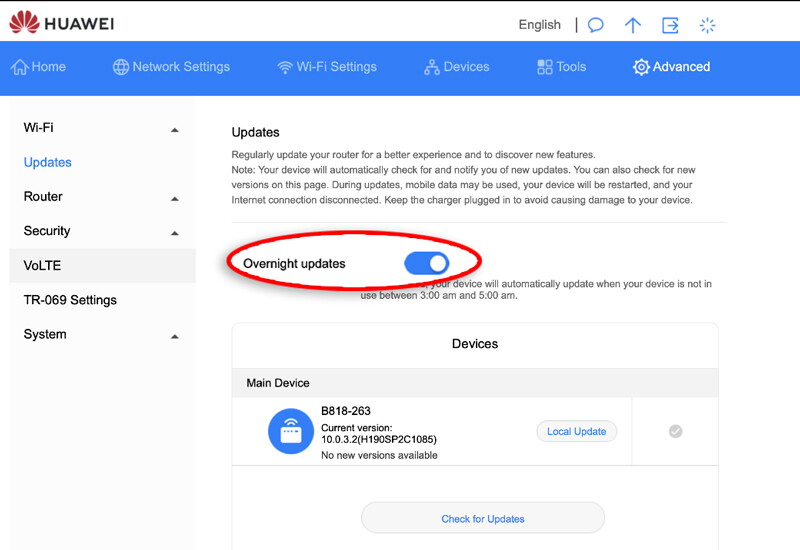Click the Huawei logo
Screen dimensions: 800x550
[61, 23]
